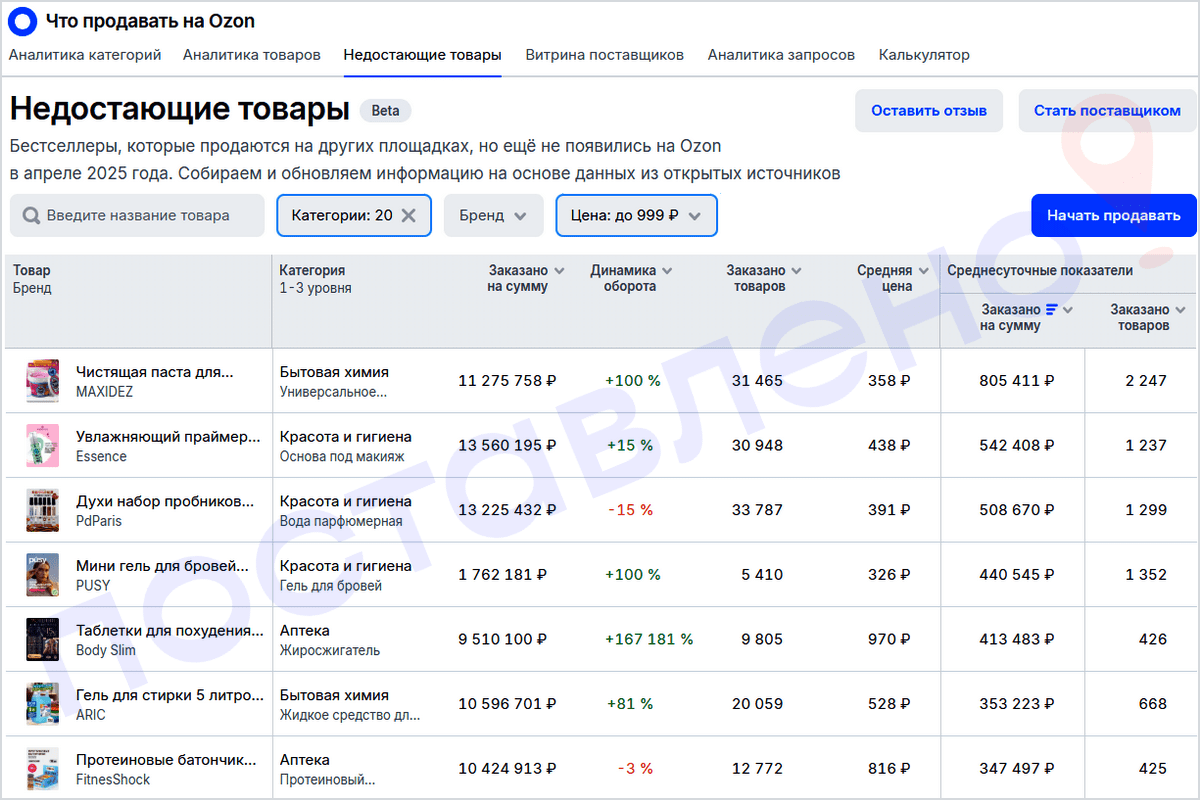This screenshot has height=800, width=1200.
Task: Switch to Аналитика категорий tab
Action: [x=85, y=55]
